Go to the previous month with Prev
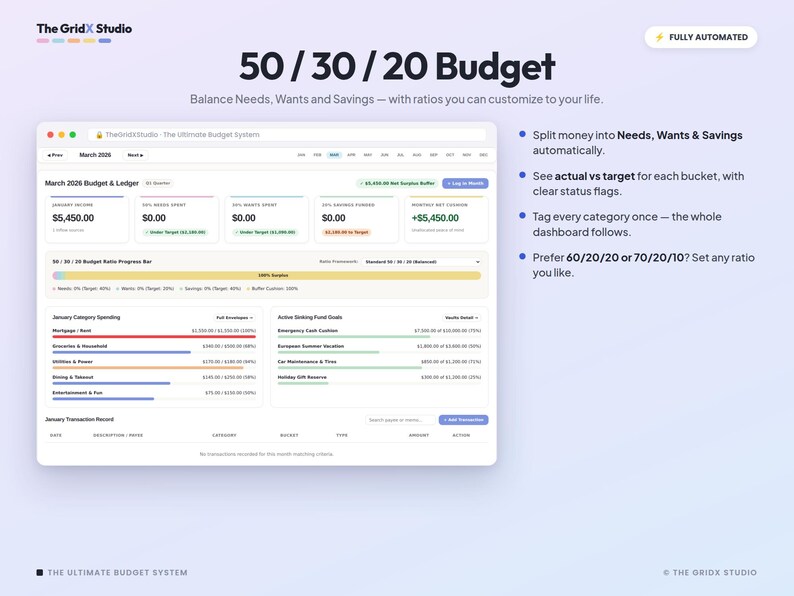 coord(55,155)
